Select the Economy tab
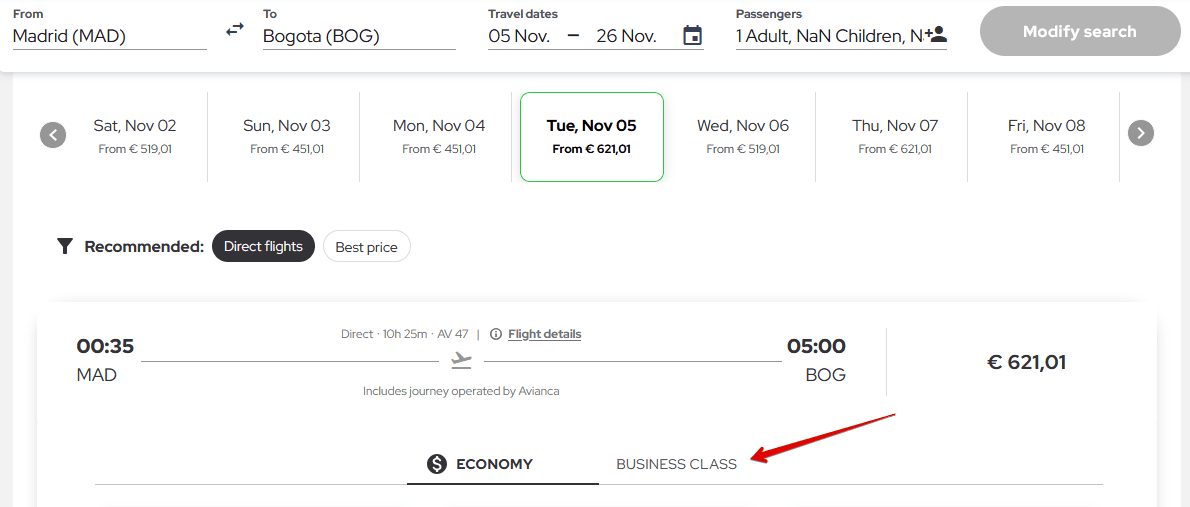Viewport: 1190px width, 507px height. [x=494, y=464]
